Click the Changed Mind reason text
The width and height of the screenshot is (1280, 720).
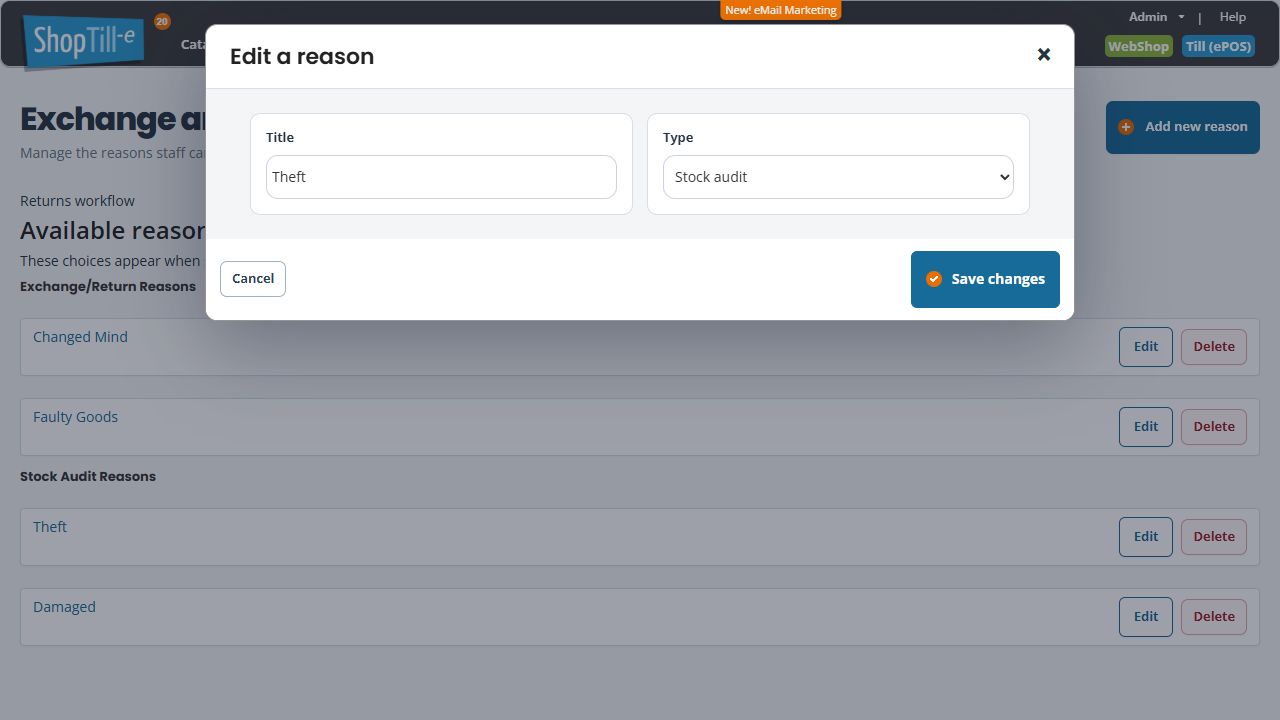pyautogui.click(x=80, y=337)
